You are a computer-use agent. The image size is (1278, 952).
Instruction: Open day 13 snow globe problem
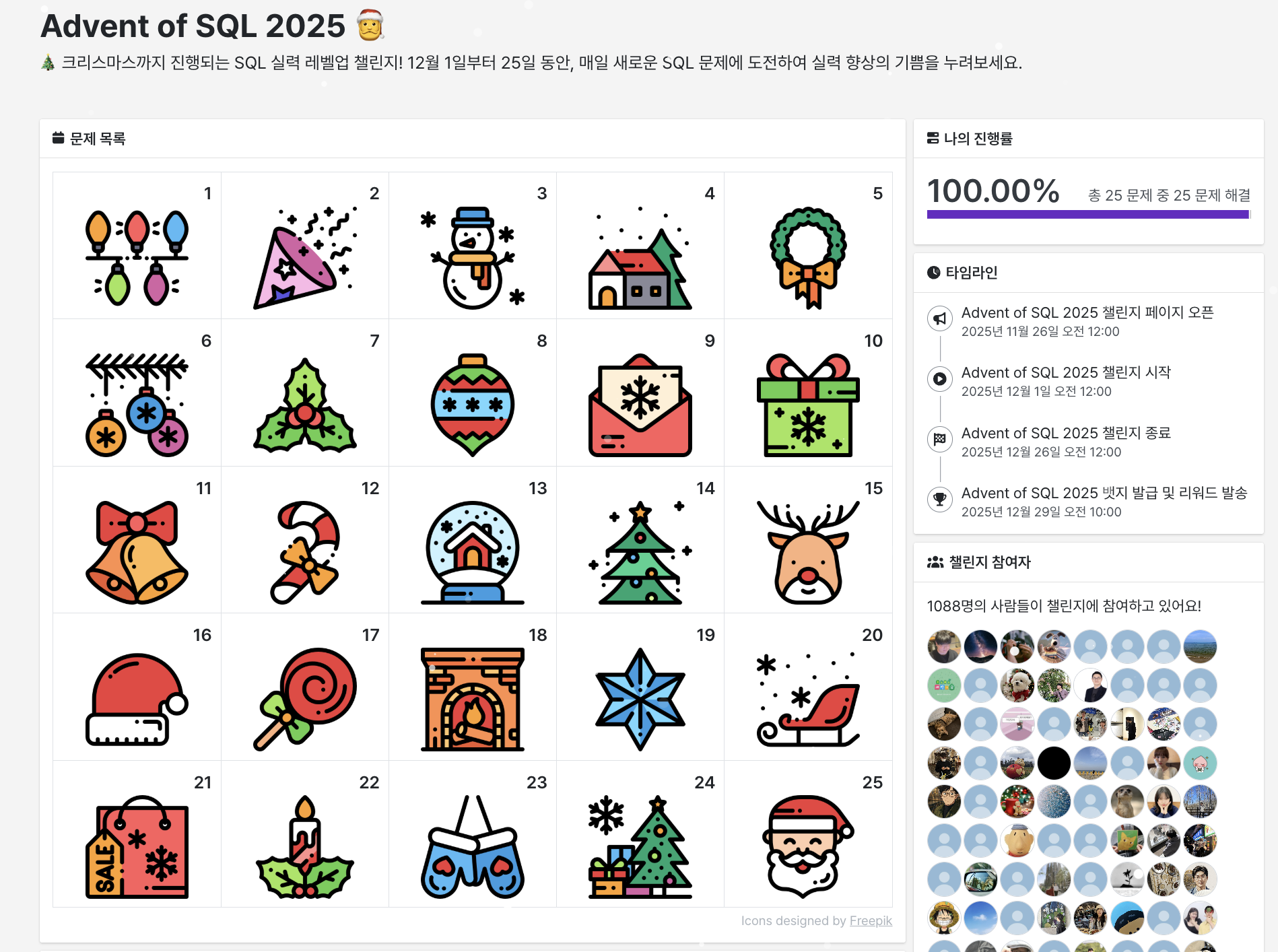(473, 540)
